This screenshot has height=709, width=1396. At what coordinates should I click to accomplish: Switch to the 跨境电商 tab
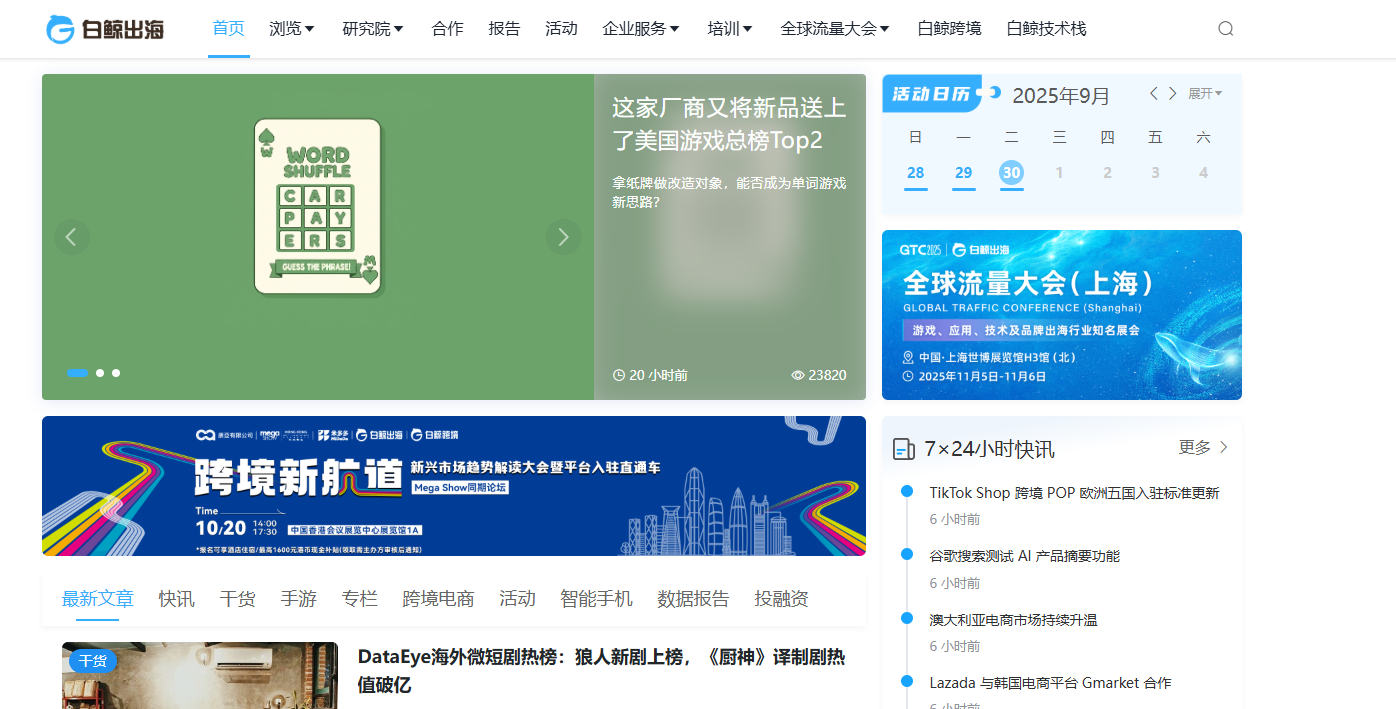click(438, 599)
